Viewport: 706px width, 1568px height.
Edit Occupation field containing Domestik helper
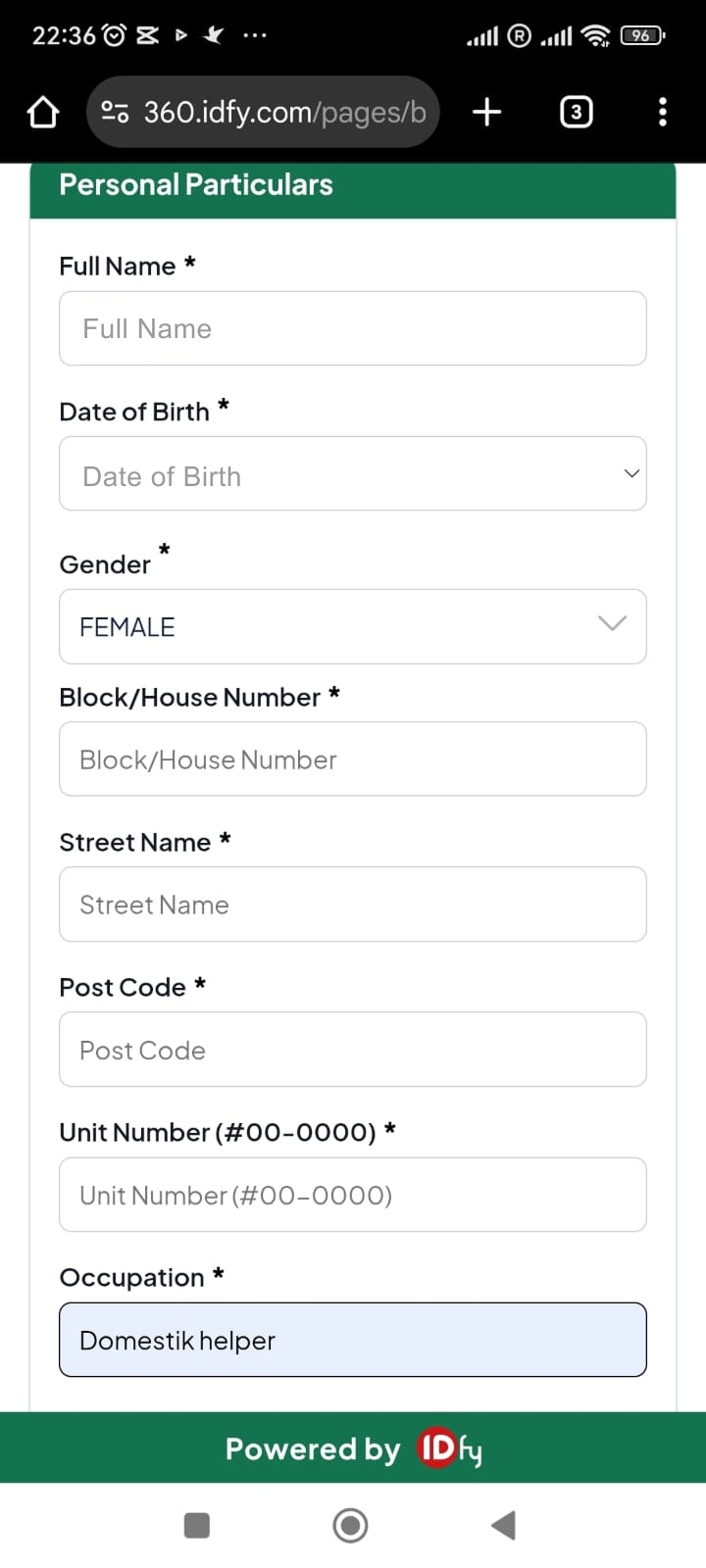[x=353, y=1341]
